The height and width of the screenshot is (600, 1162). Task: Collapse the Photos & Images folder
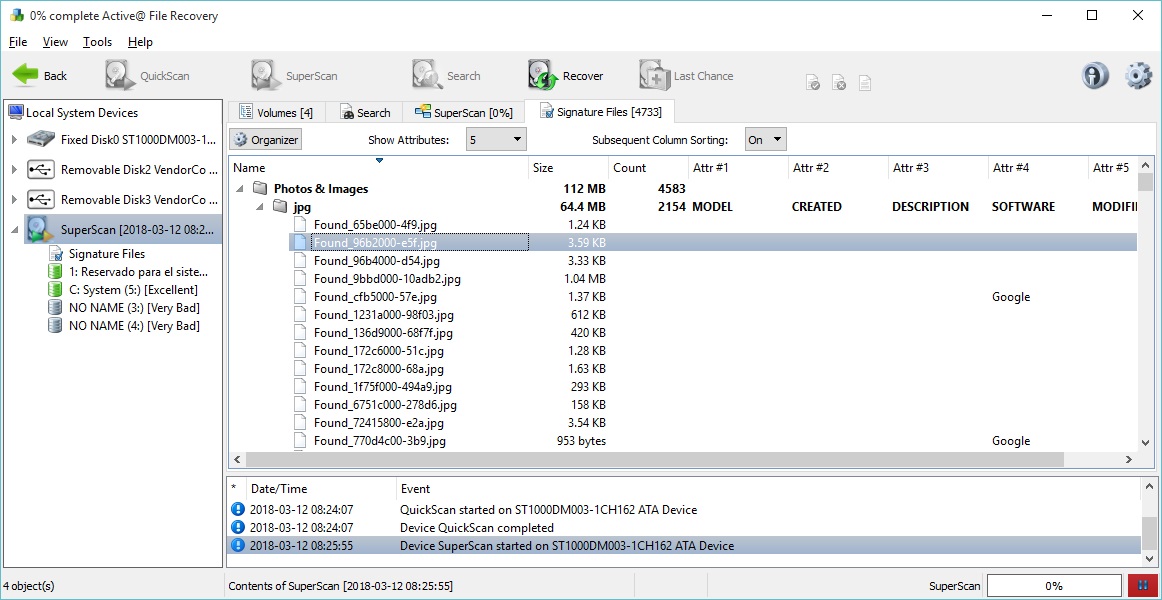coord(240,189)
